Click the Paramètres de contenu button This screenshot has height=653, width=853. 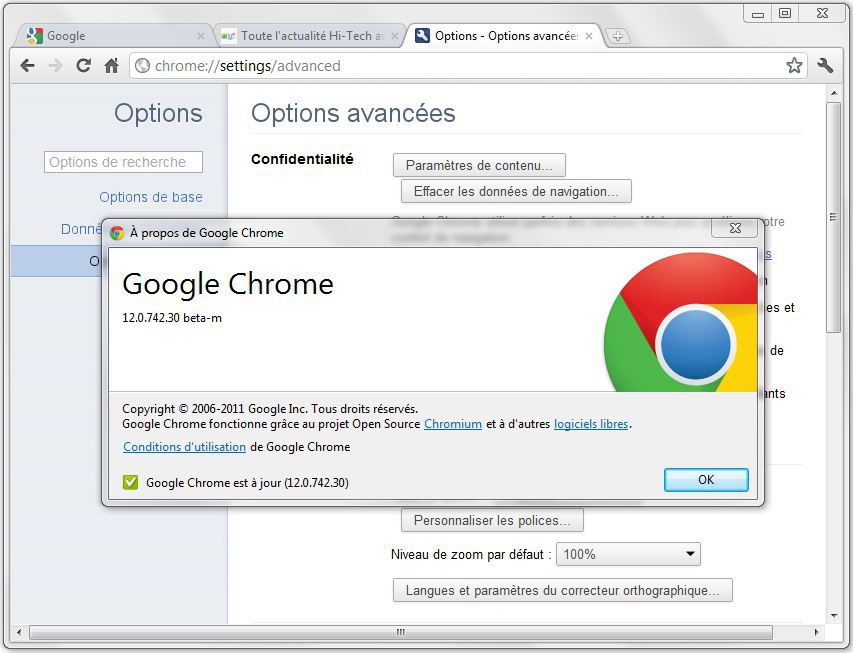479,165
